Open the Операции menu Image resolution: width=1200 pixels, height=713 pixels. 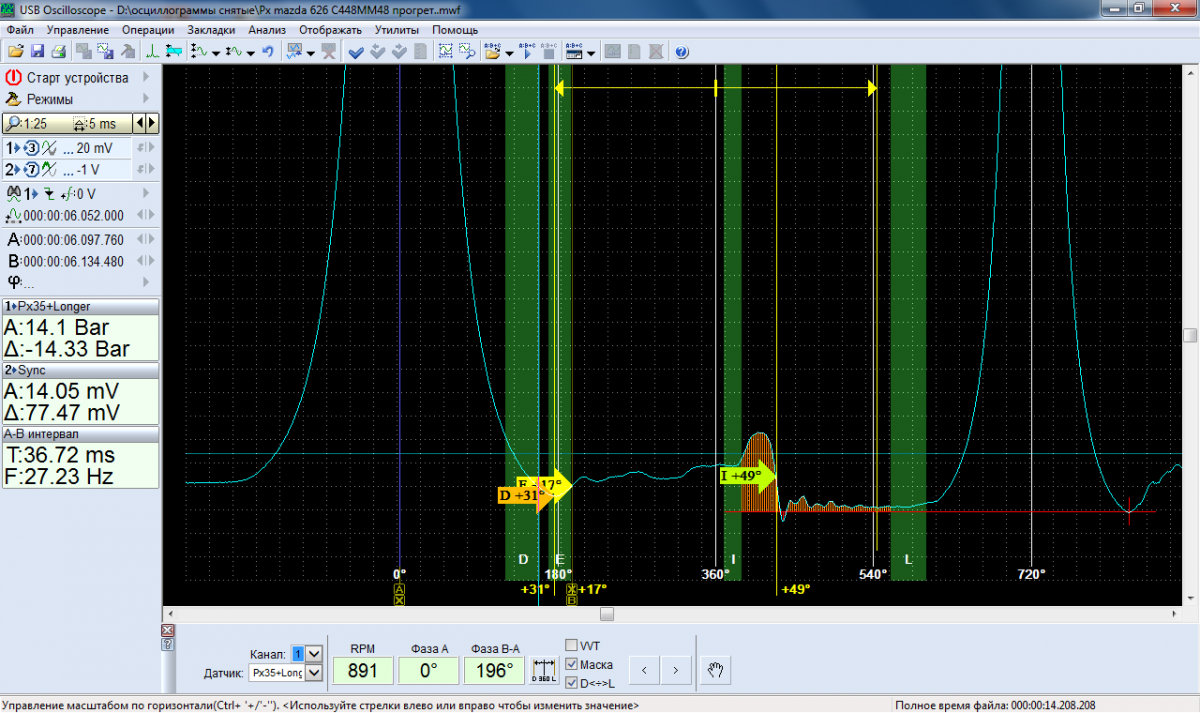click(x=148, y=30)
